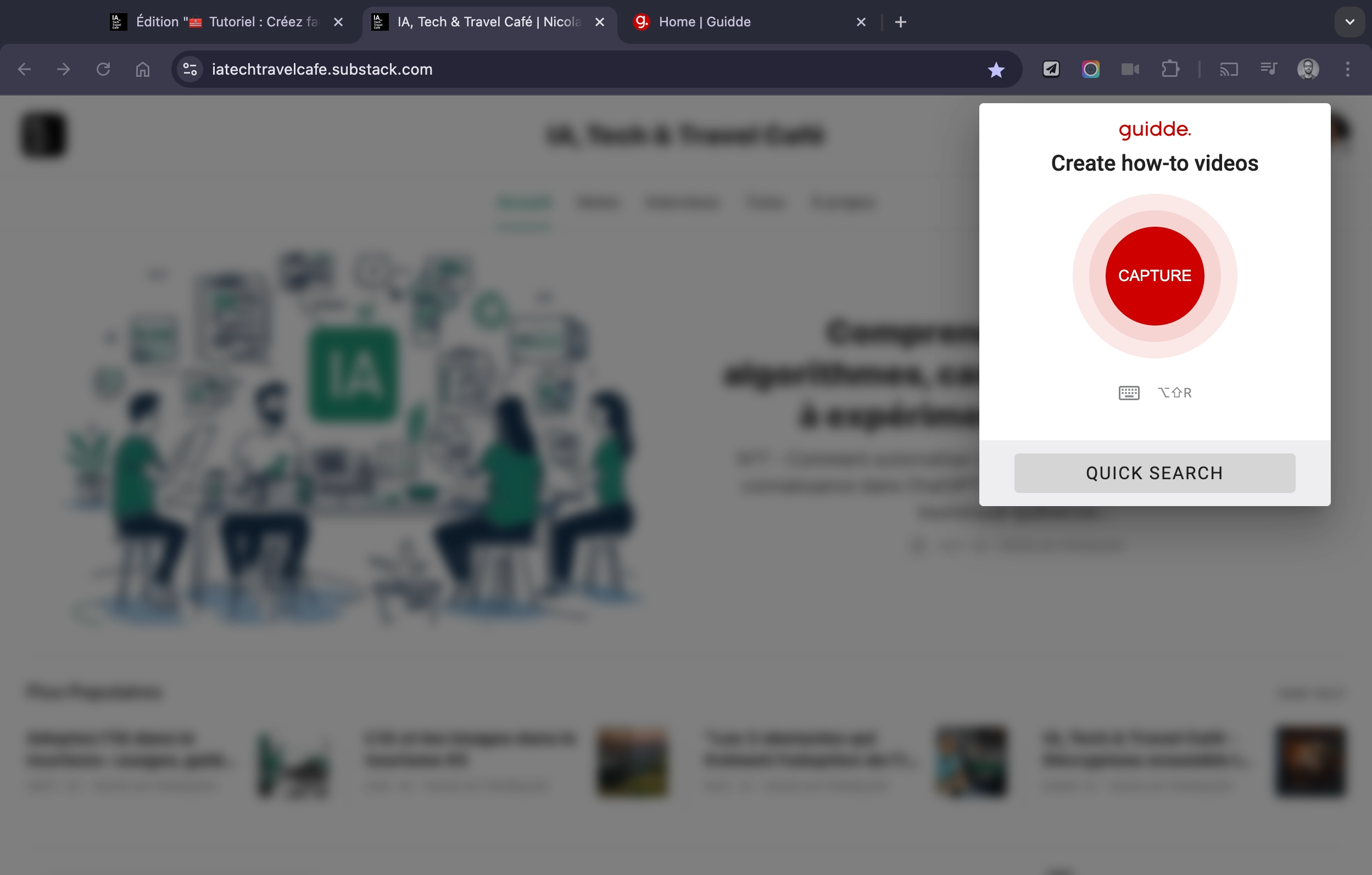
Task: Reload the current page
Action: pyautogui.click(x=103, y=70)
